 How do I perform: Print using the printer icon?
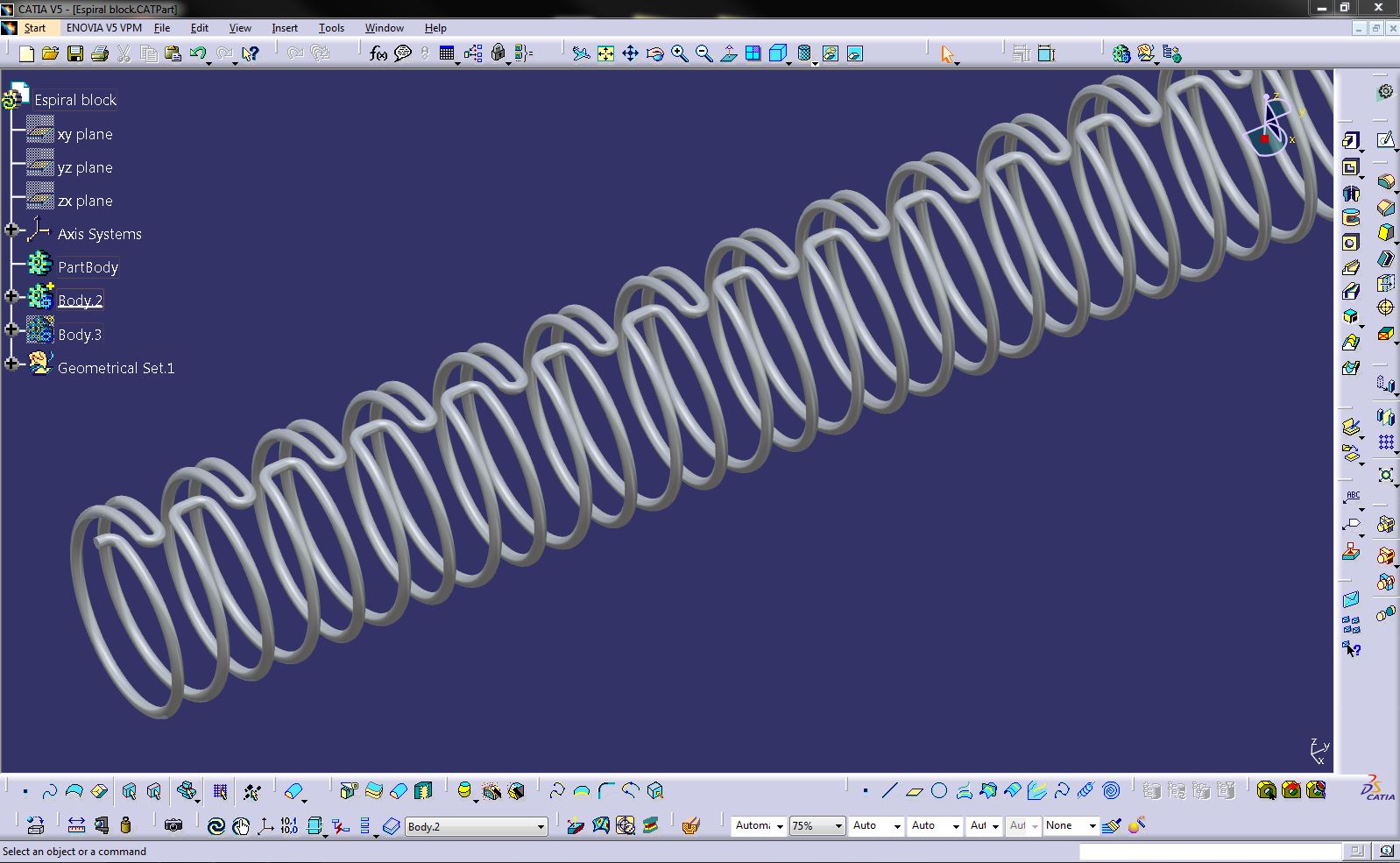[x=100, y=54]
